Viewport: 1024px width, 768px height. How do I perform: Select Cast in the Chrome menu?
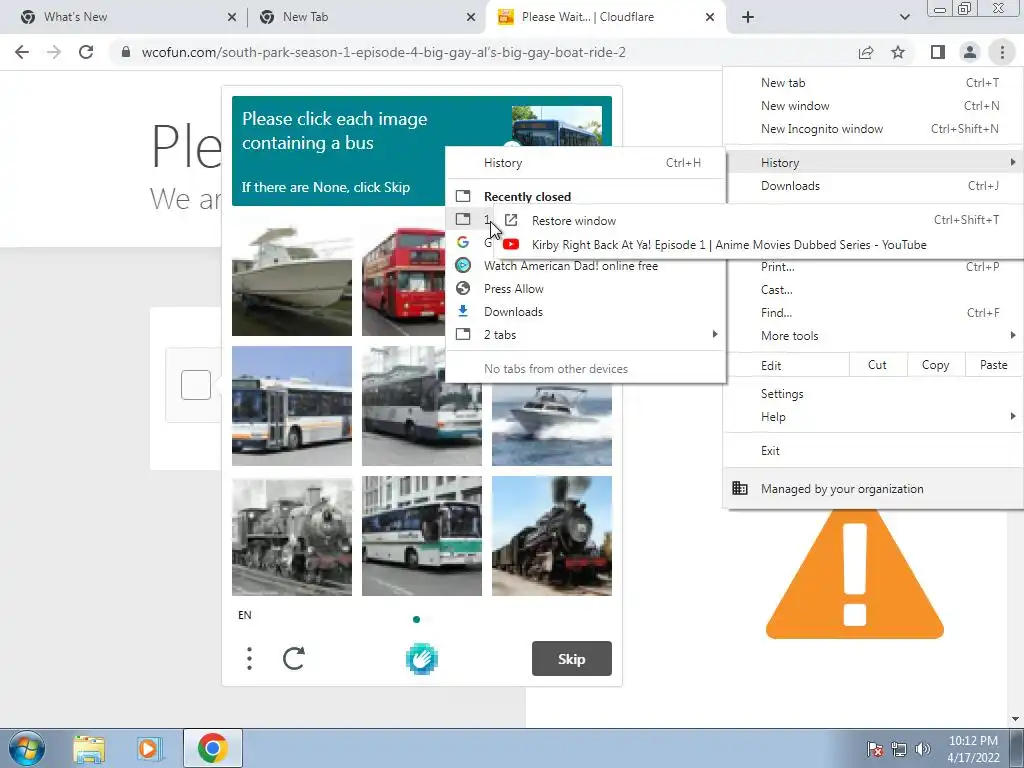tap(873, 290)
